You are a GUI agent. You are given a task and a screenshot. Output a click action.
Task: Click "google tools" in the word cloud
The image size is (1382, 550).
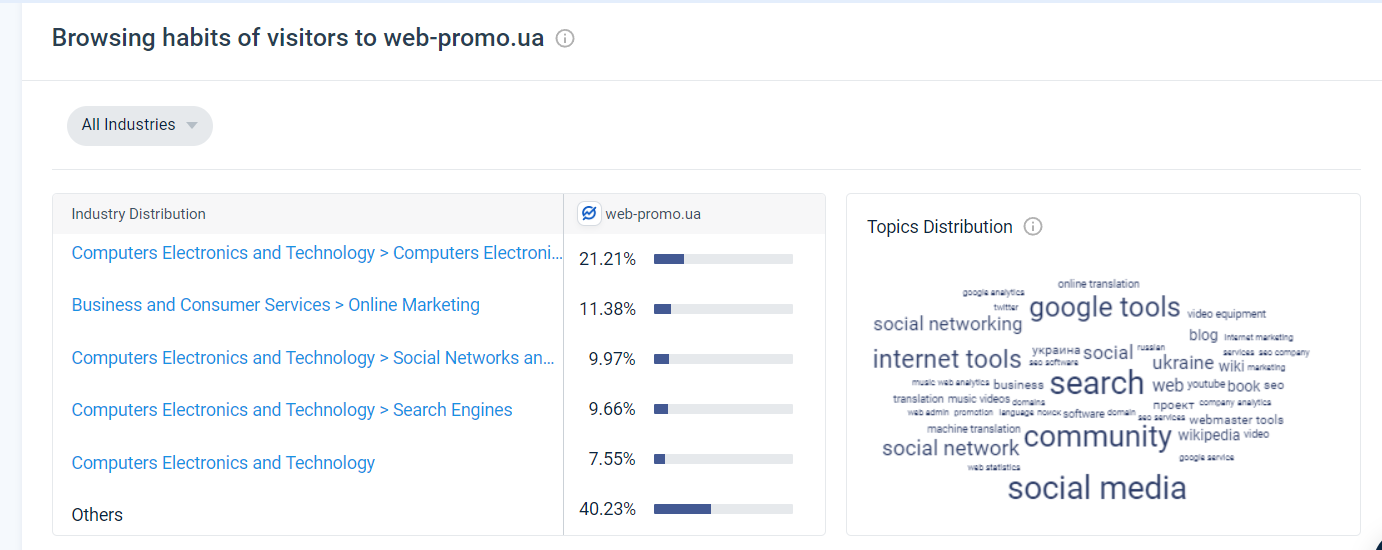(1104, 307)
